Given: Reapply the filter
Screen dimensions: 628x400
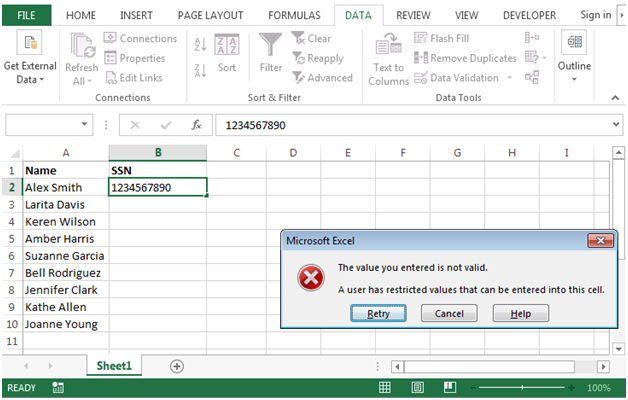Looking at the screenshot, I should [x=318, y=58].
